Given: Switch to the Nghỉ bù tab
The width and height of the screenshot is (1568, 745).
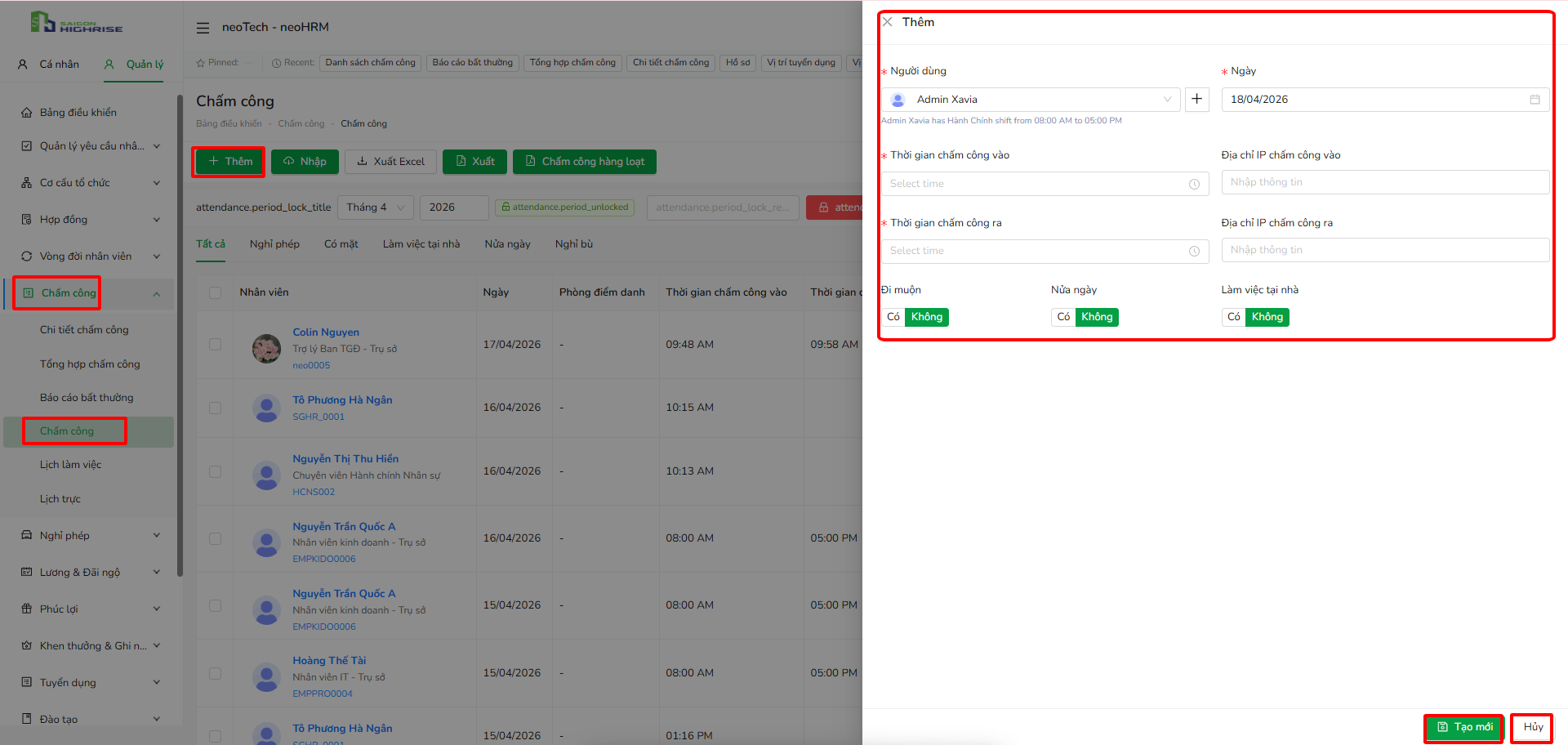Looking at the screenshot, I should pos(574,244).
